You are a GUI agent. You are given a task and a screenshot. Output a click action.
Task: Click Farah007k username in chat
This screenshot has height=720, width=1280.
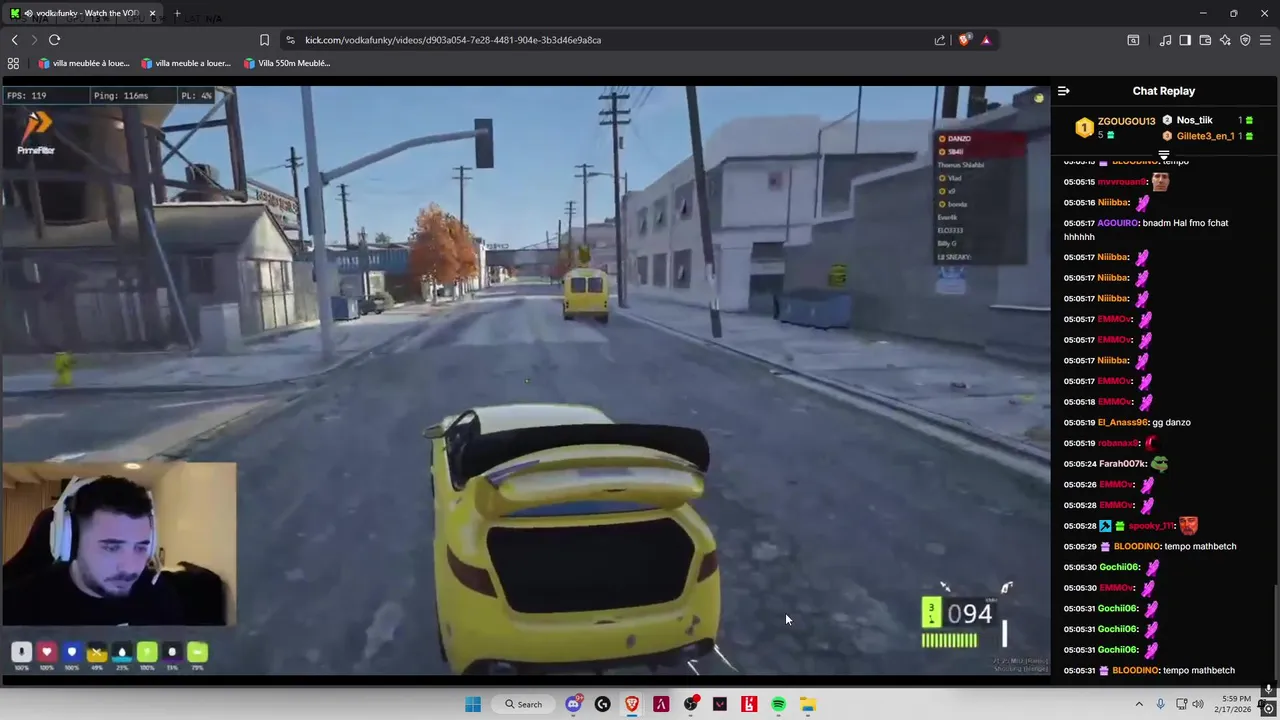pos(1122,464)
